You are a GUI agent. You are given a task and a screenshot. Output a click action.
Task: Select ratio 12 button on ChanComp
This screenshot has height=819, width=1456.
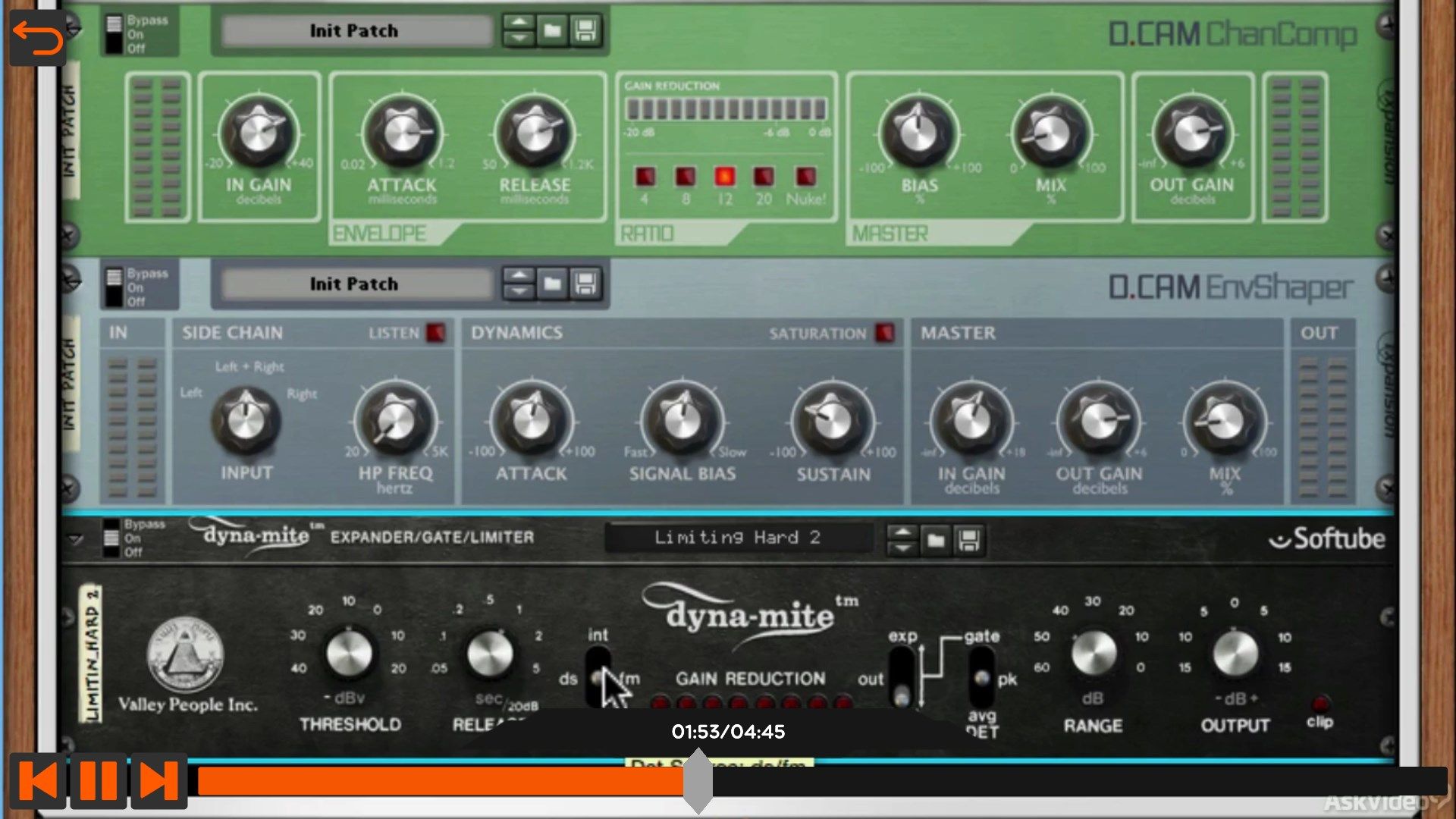725,177
